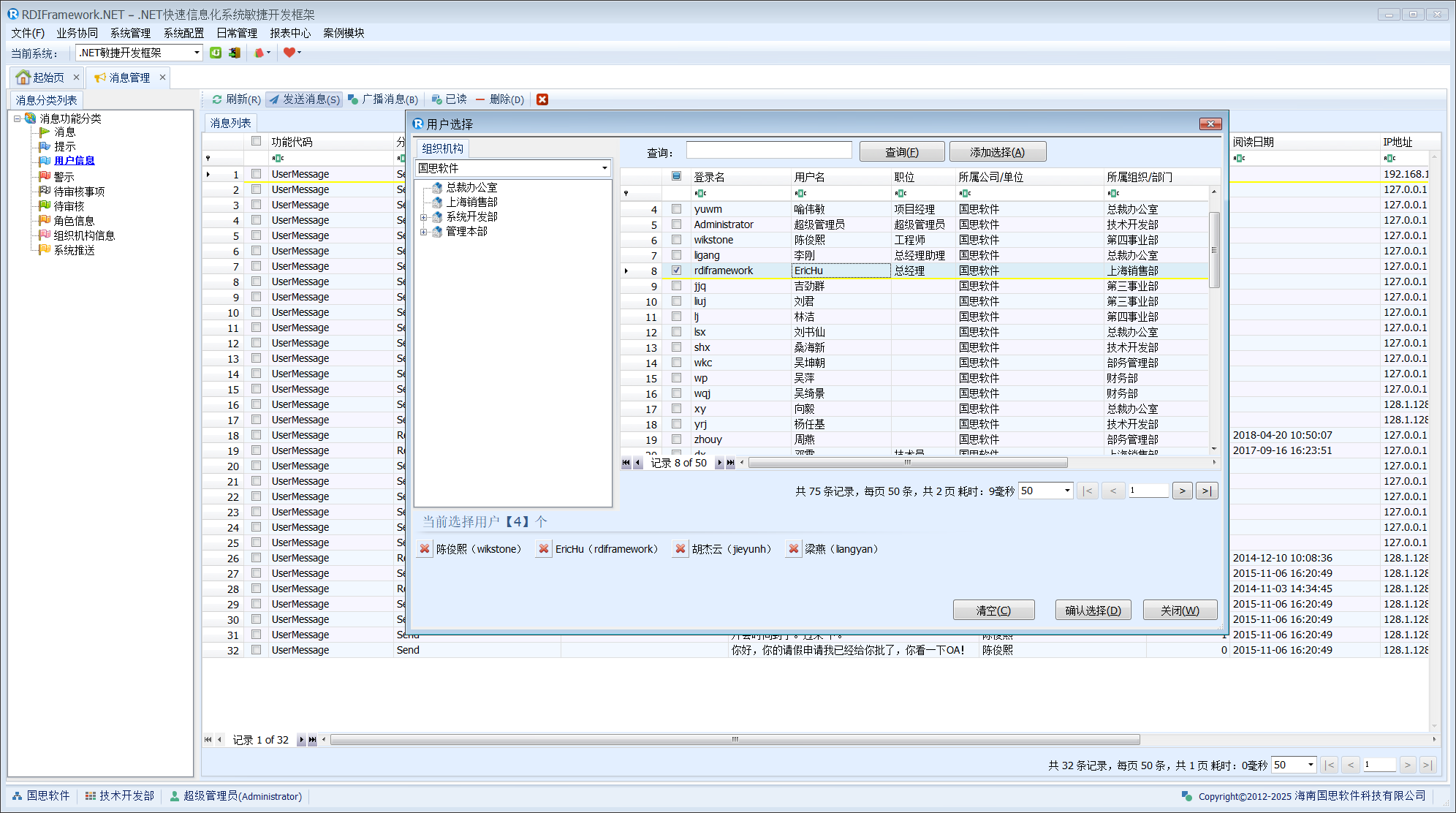Screen dimensions: 1456x813
Task: Tick the Administrator row checkbox
Action: tap(676, 224)
